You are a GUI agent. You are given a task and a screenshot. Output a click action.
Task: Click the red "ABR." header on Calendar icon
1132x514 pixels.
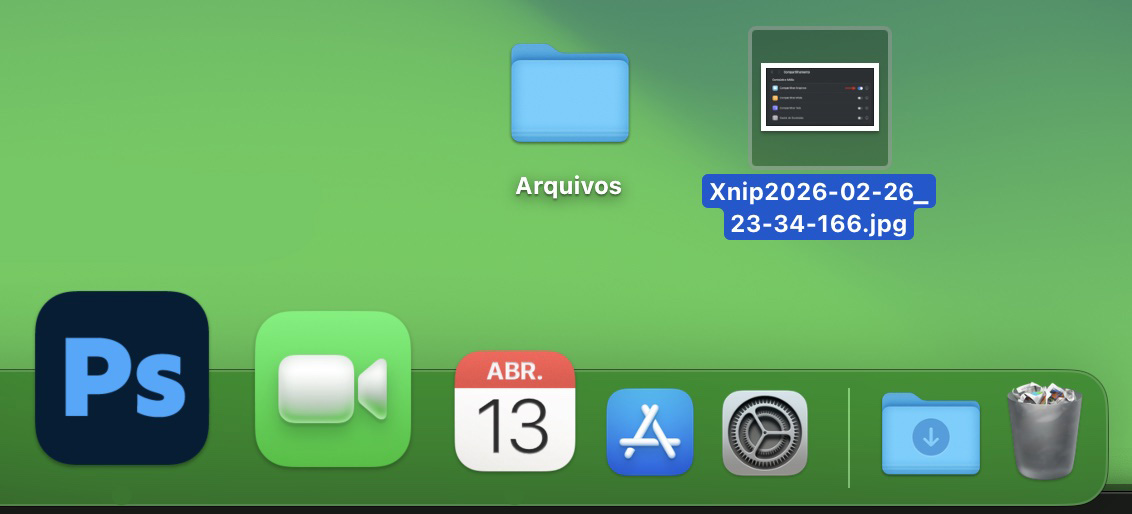pos(514,372)
